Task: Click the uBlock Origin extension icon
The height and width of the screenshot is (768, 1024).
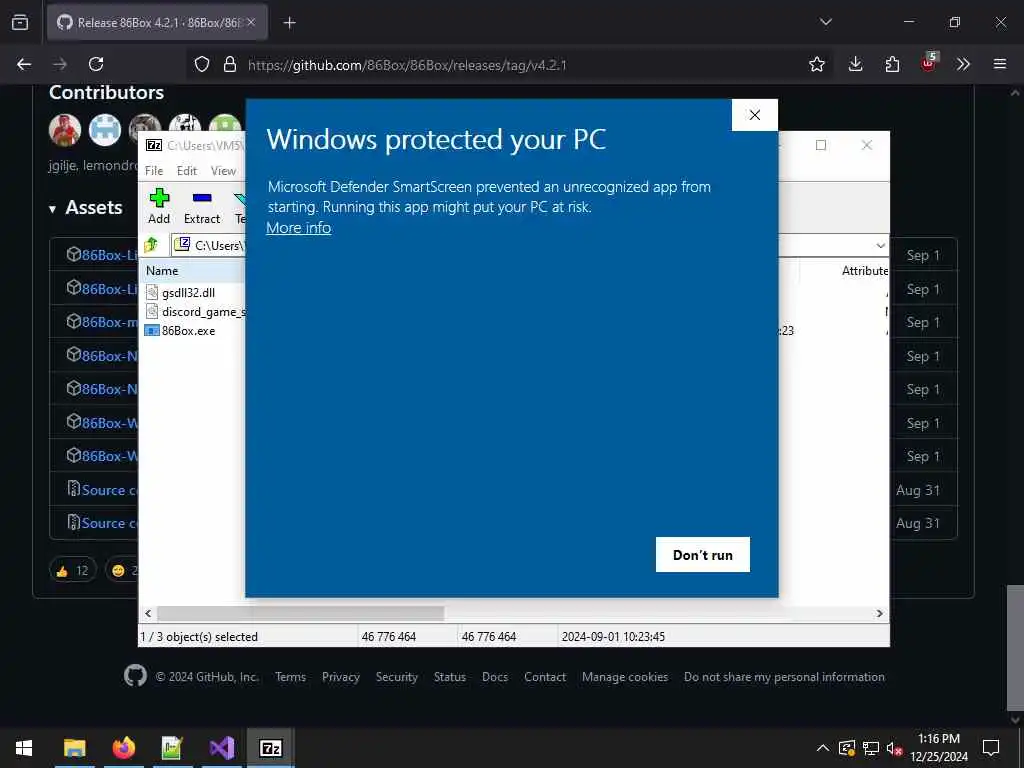Action: point(929,63)
